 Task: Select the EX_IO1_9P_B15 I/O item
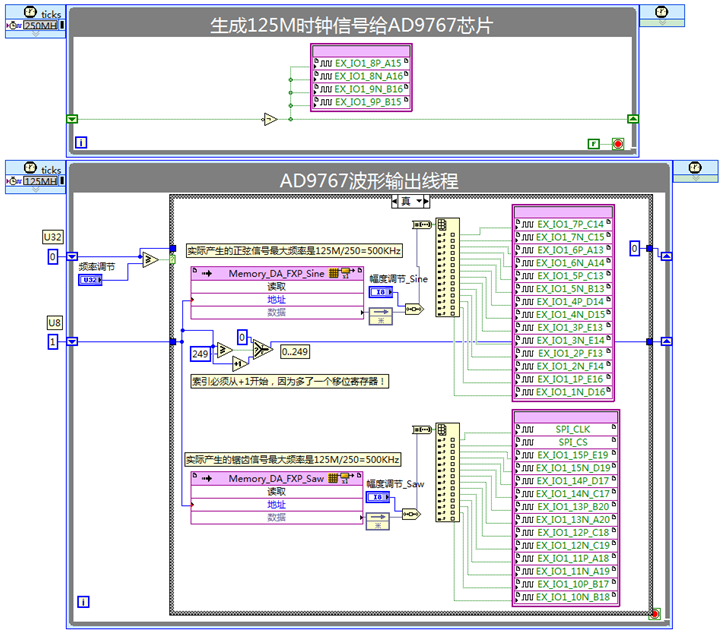[361, 102]
